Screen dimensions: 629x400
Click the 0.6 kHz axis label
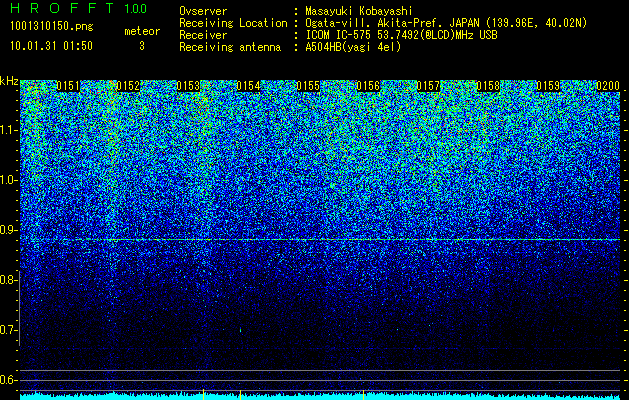[8, 380]
